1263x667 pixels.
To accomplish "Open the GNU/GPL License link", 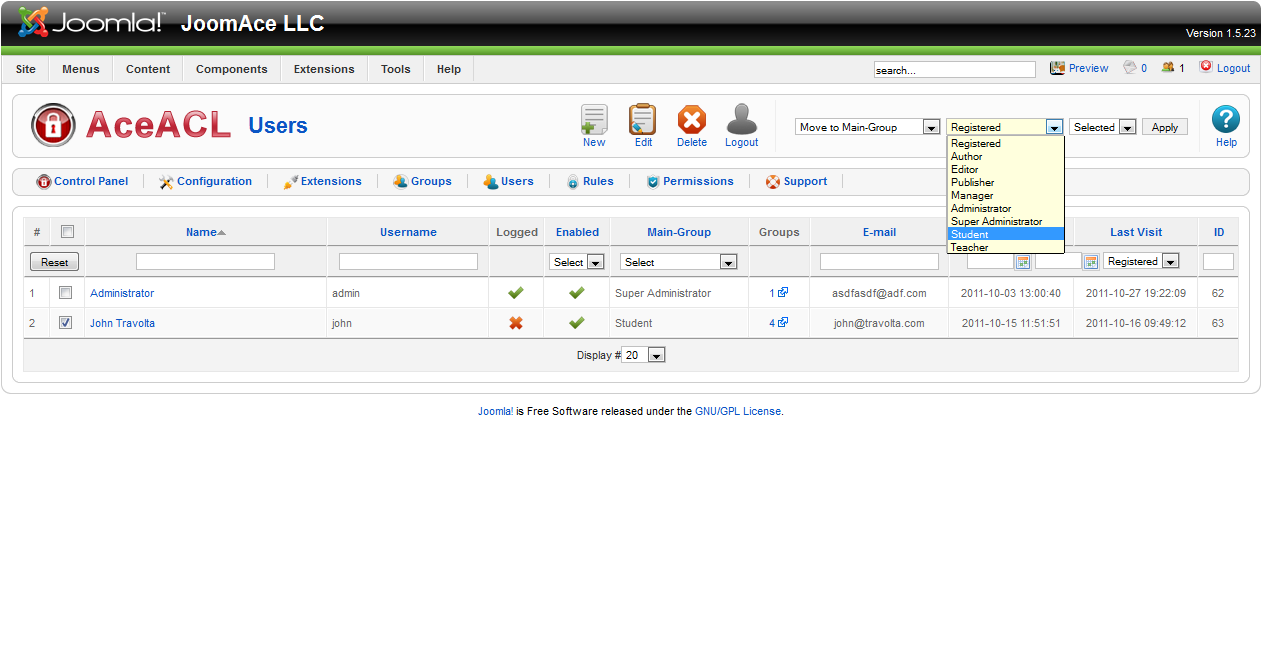I will coord(738,411).
